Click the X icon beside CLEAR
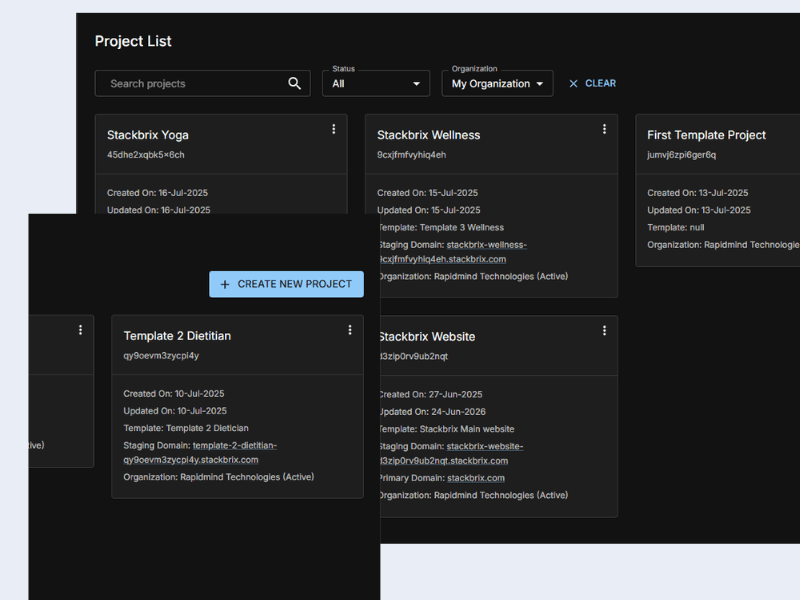Image resolution: width=800 pixels, height=600 pixels. pyautogui.click(x=573, y=84)
